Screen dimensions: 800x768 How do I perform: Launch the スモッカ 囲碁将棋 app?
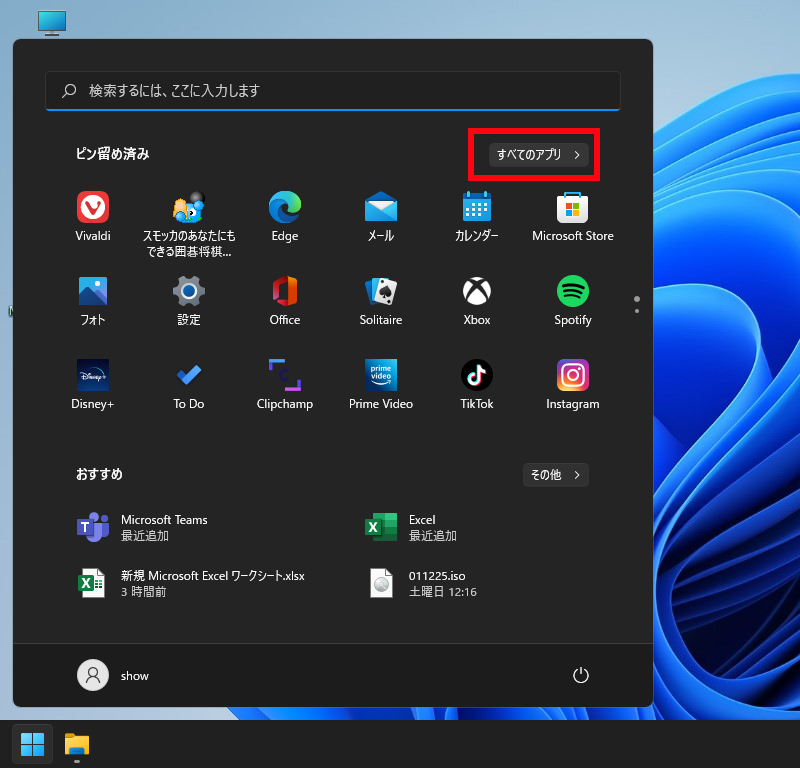[x=189, y=225]
